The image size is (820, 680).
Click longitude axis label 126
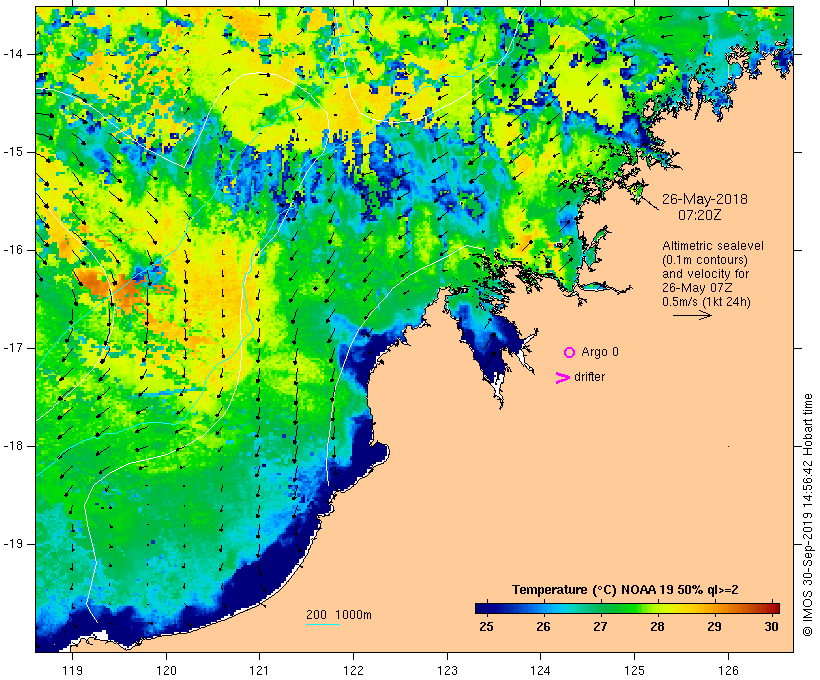pyautogui.click(x=728, y=671)
